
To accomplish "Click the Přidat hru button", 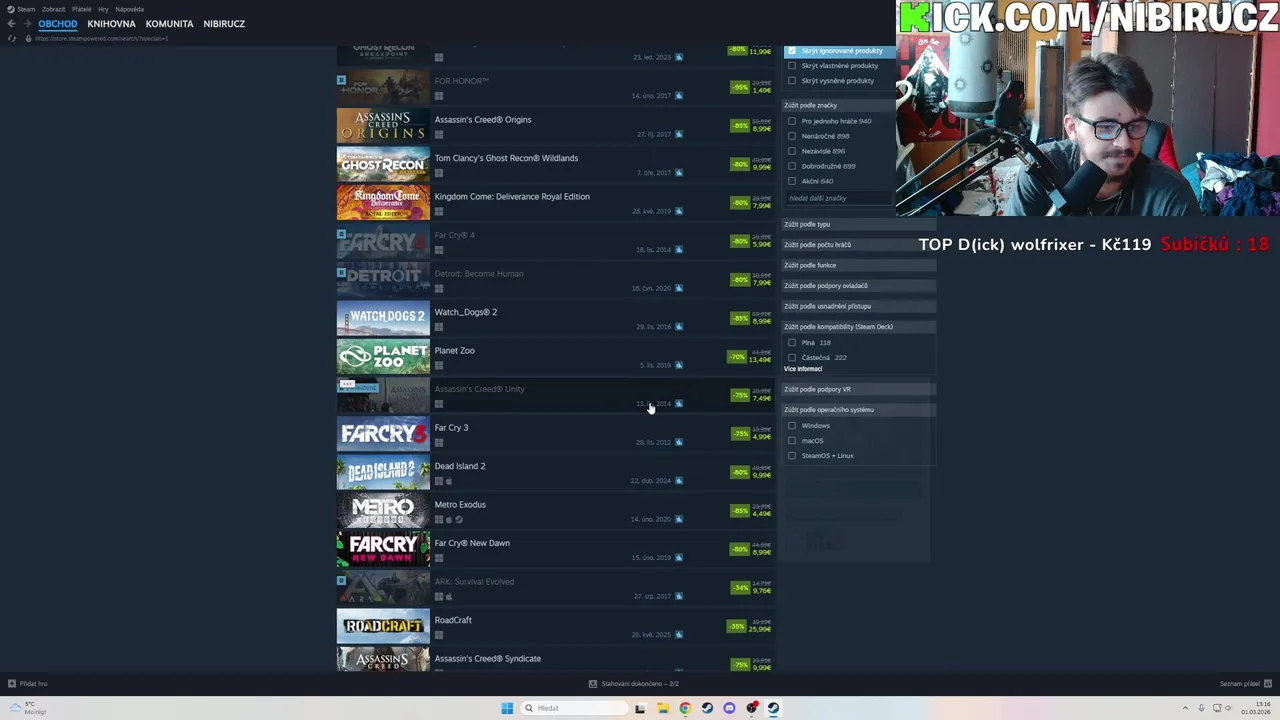I will click(28, 684).
